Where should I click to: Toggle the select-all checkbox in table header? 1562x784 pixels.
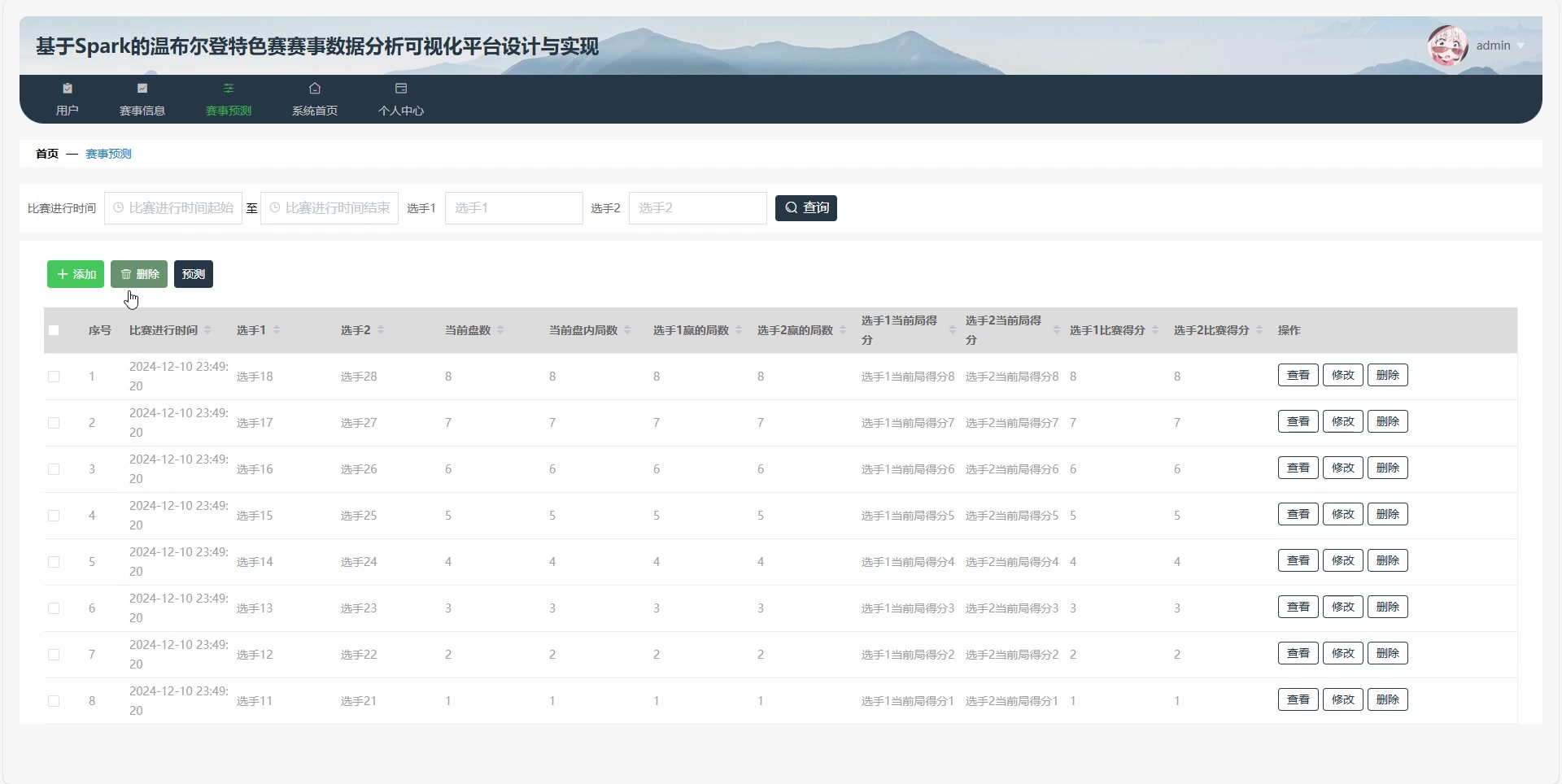[54, 330]
